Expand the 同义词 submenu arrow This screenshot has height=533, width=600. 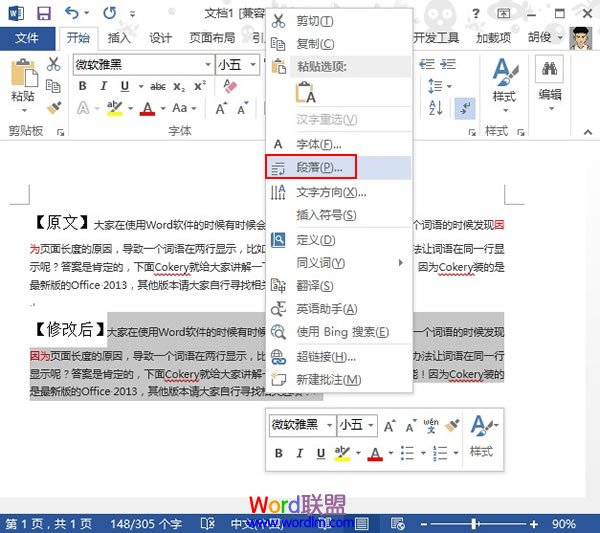coord(401,263)
